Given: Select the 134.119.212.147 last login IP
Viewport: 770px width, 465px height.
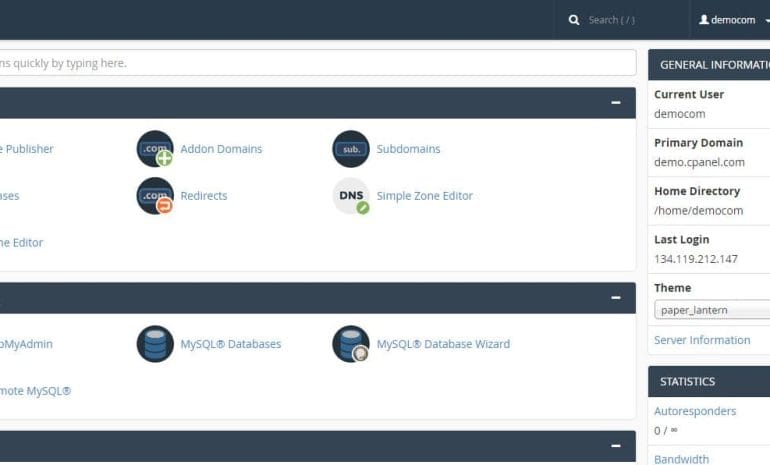Looking at the screenshot, I should [x=696, y=259].
